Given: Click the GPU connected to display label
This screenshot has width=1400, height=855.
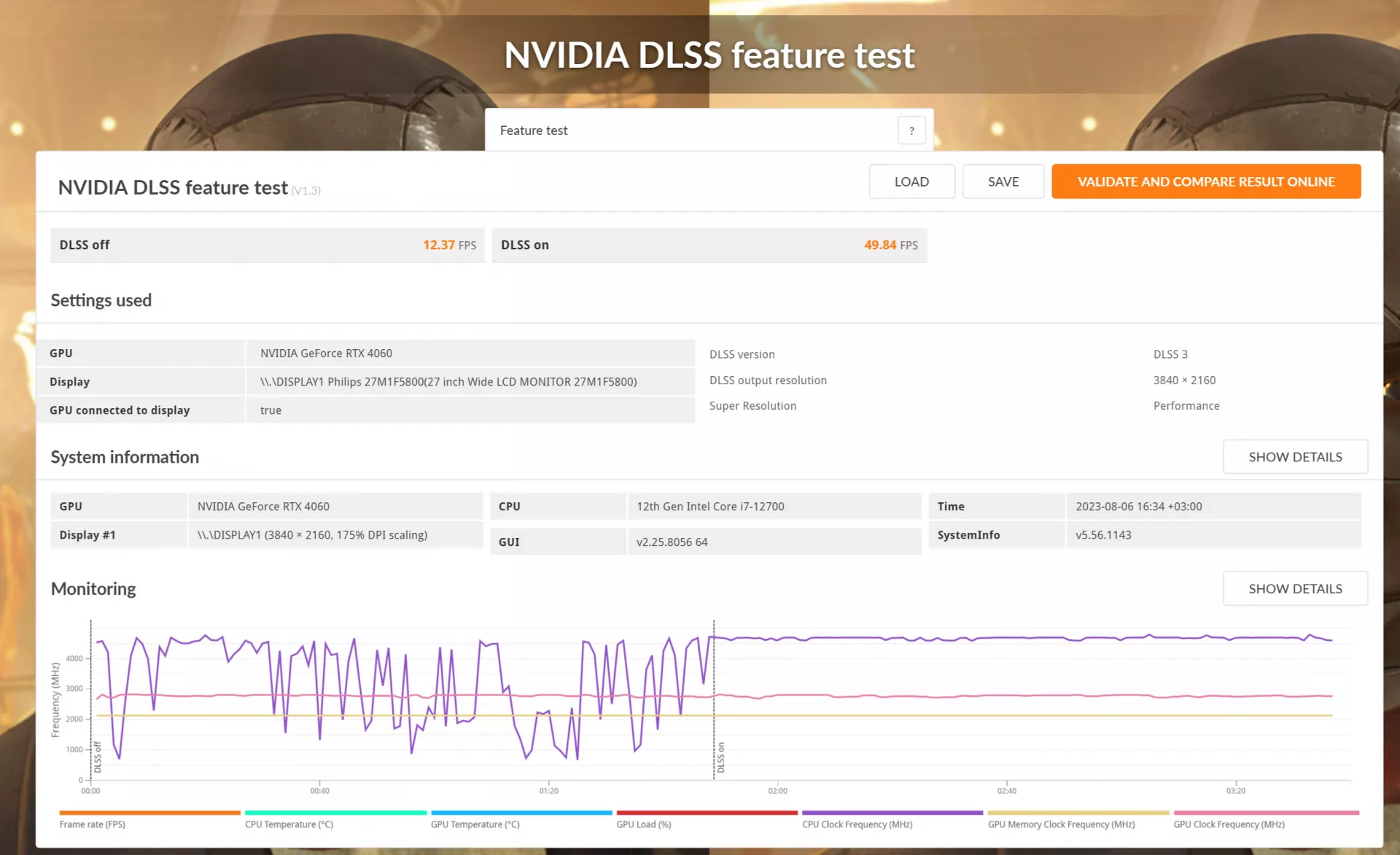Looking at the screenshot, I should [x=120, y=410].
